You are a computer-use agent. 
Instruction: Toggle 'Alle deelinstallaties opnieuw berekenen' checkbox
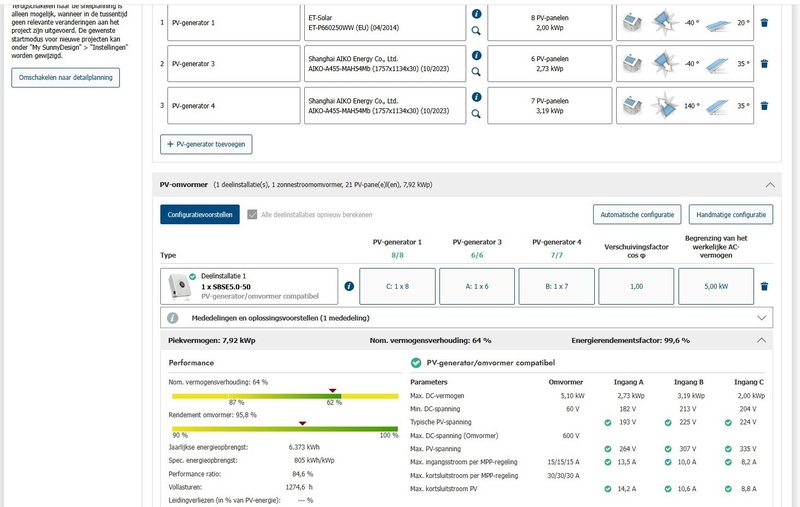pyautogui.click(x=252, y=214)
